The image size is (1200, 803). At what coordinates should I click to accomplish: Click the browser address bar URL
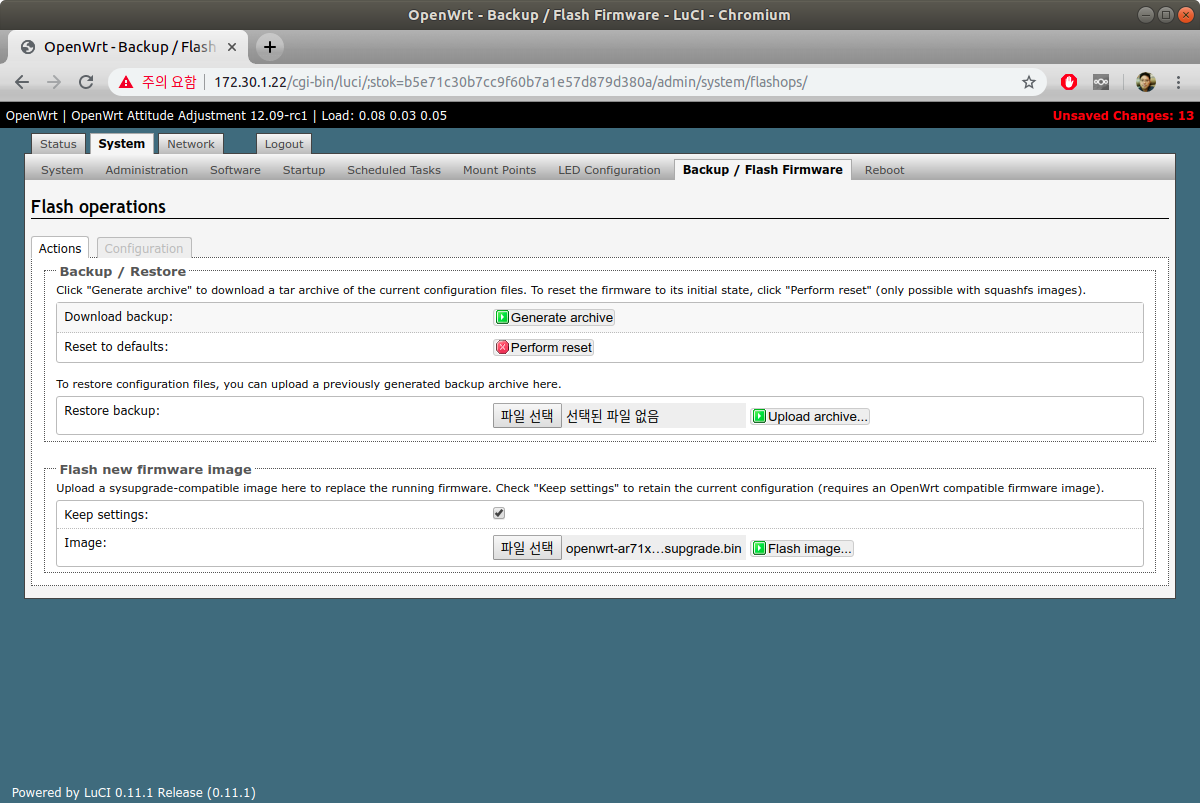tap(510, 82)
